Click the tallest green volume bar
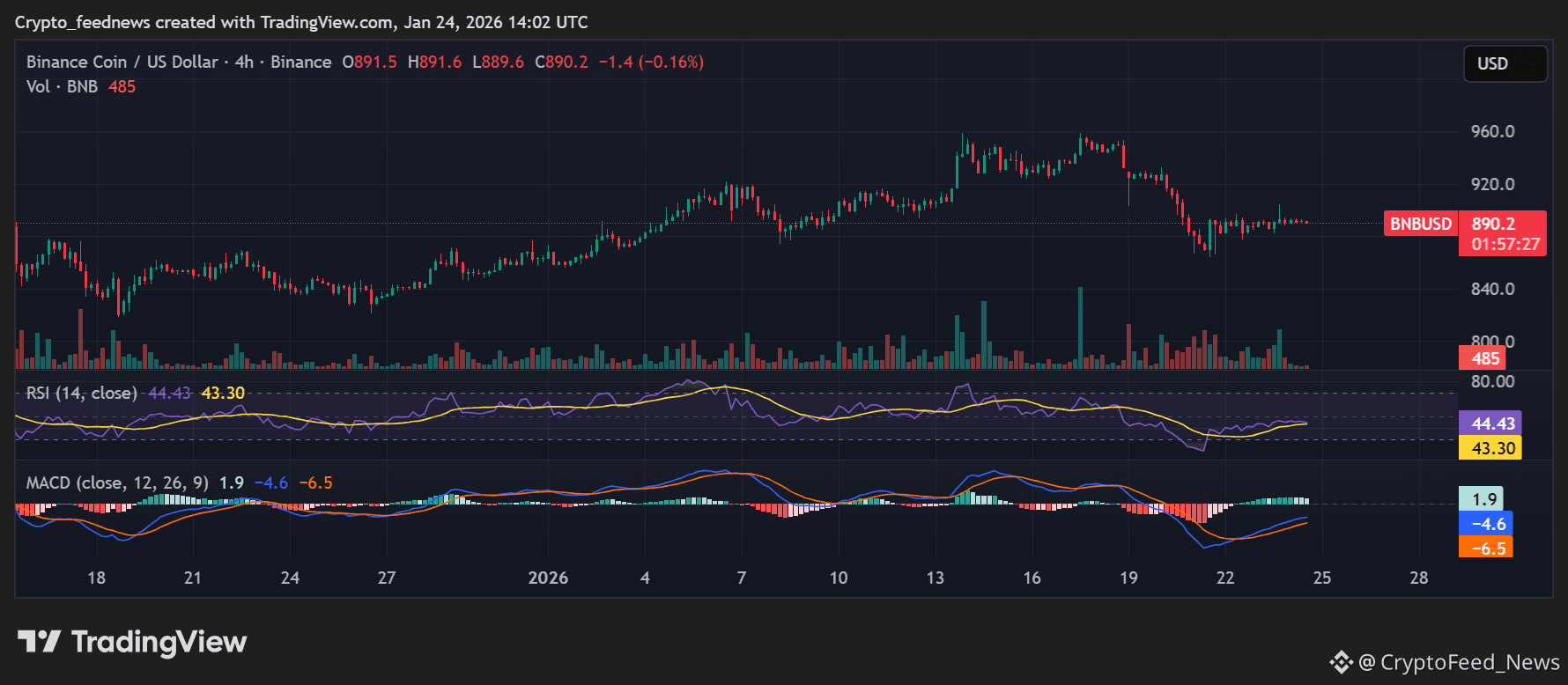This screenshot has width=1568, height=685. click(x=1081, y=328)
